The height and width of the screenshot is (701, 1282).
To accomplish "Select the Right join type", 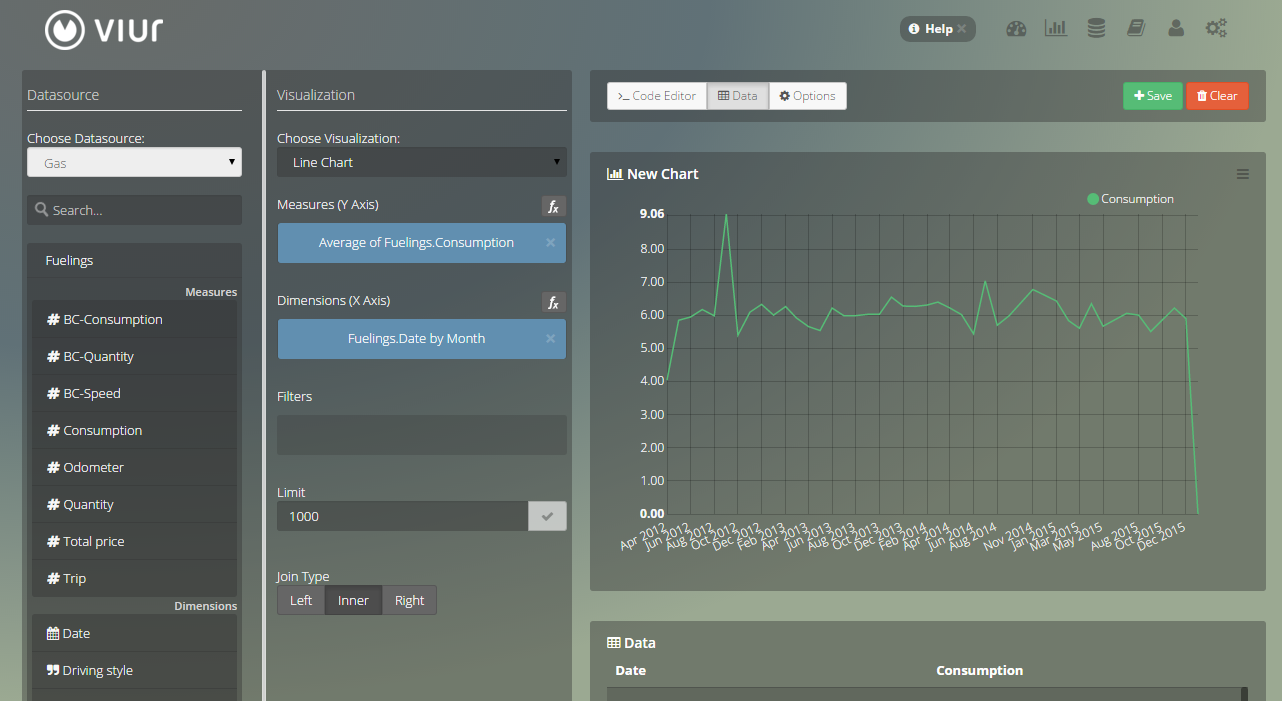I will pyautogui.click(x=409, y=601).
